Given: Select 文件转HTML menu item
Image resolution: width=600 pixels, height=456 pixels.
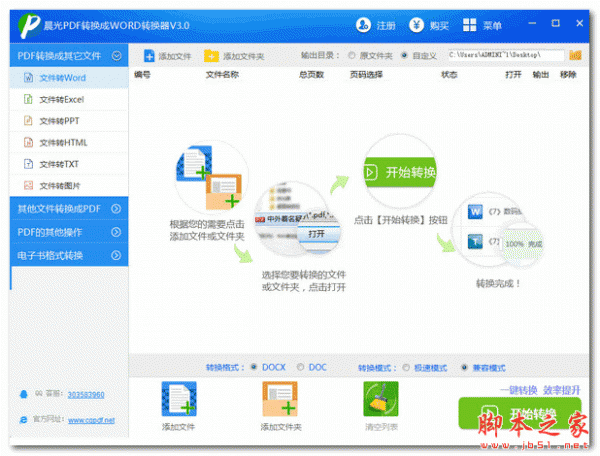Looking at the screenshot, I should point(69,143).
